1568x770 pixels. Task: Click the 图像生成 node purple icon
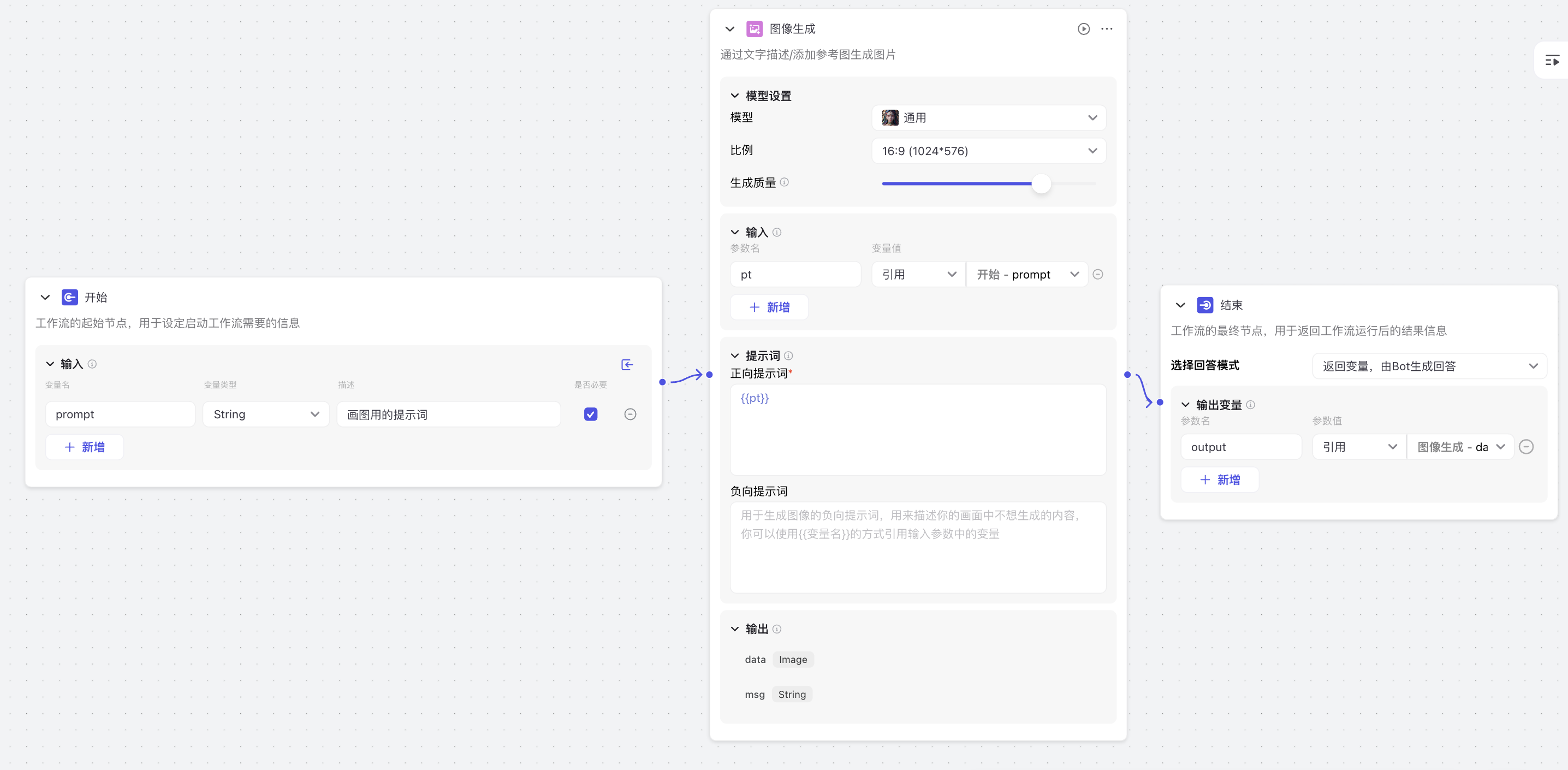click(x=754, y=28)
